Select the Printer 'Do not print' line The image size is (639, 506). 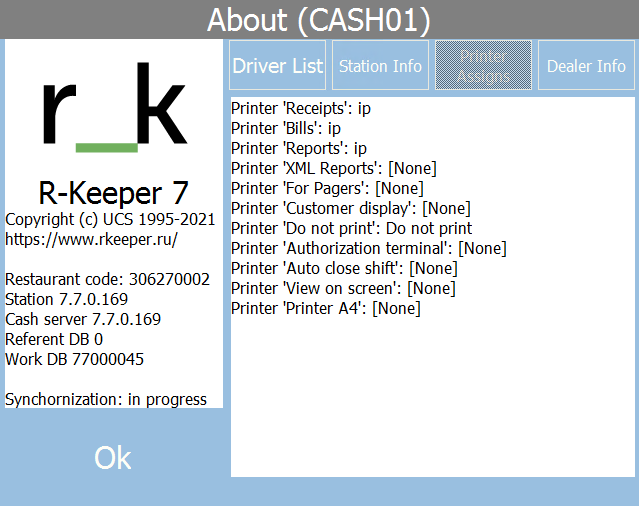(351, 229)
